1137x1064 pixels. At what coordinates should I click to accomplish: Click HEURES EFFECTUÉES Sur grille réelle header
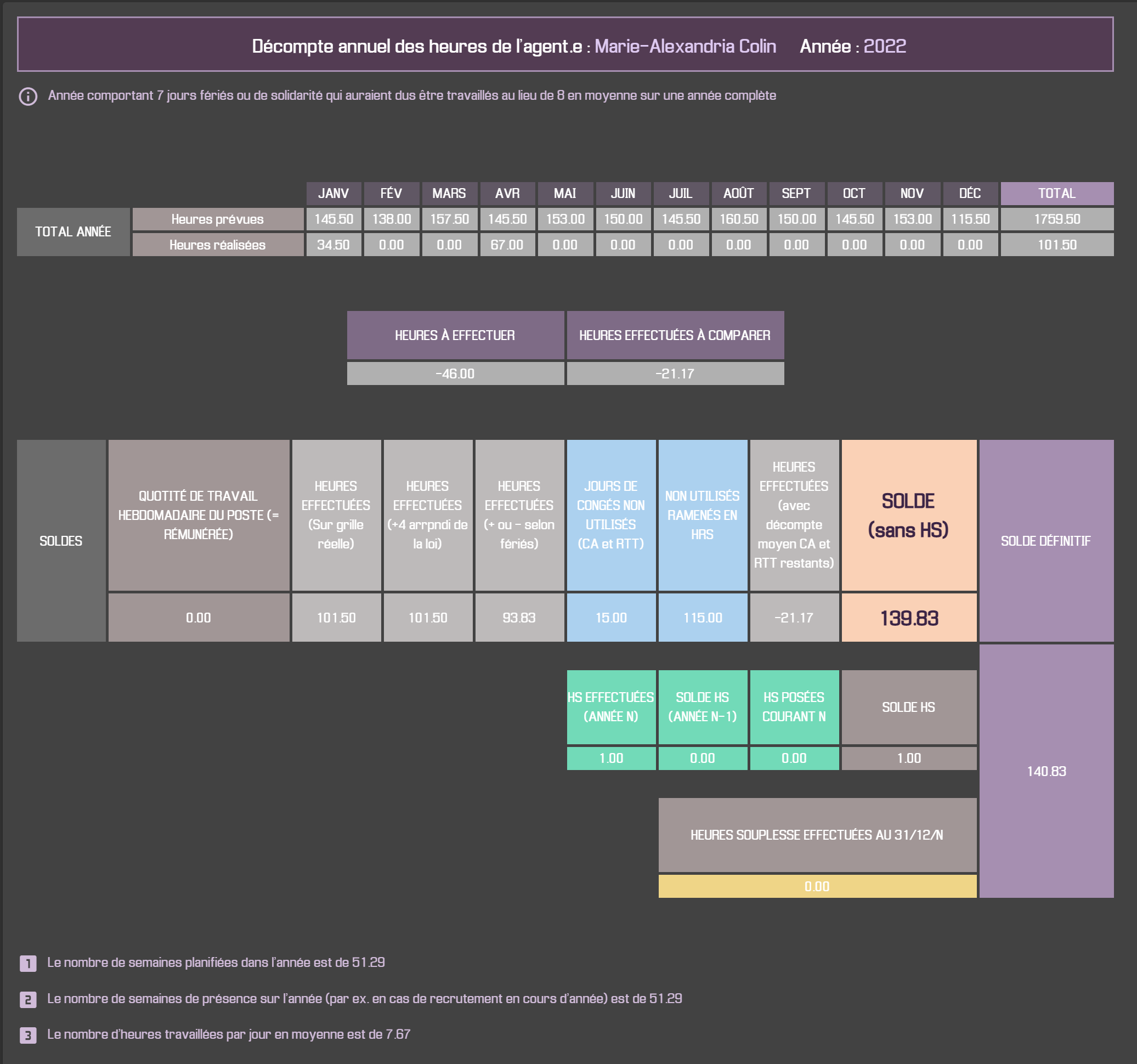[x=336, y=515]
